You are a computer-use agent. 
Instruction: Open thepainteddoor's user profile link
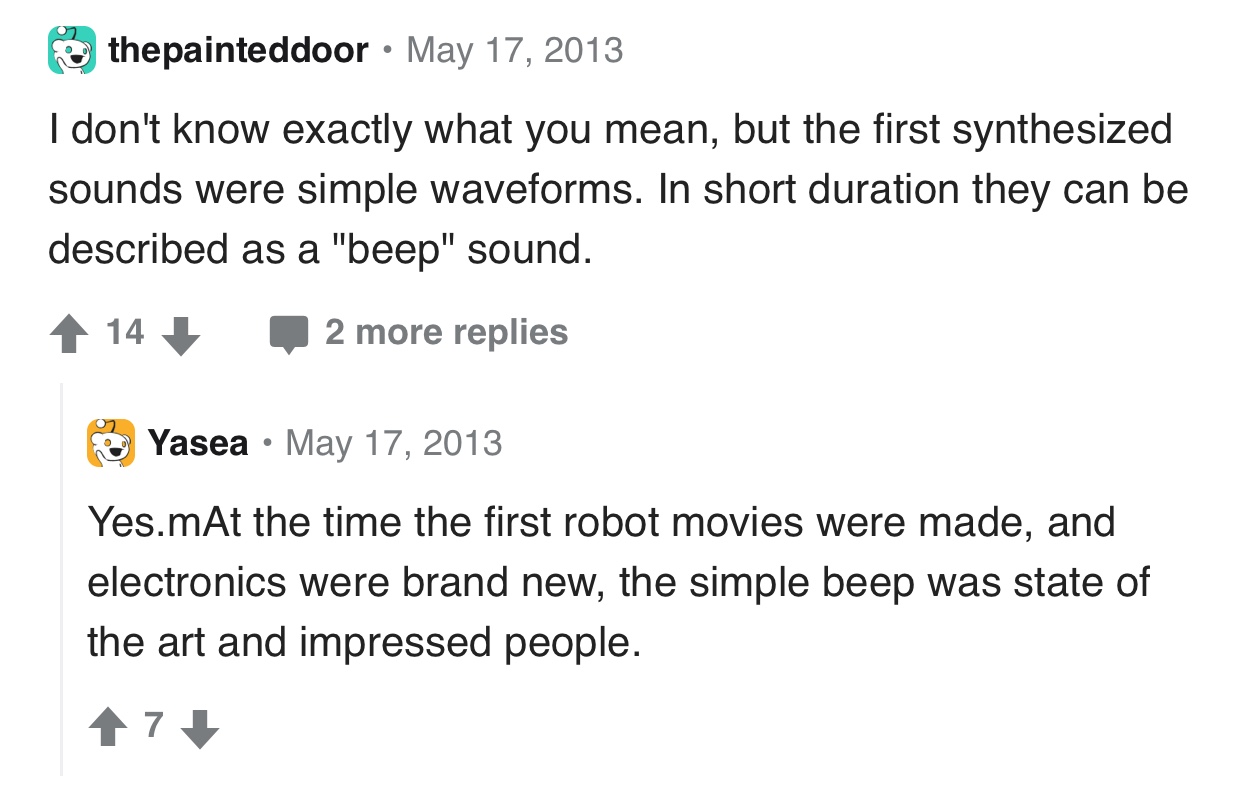coord(238,50)
